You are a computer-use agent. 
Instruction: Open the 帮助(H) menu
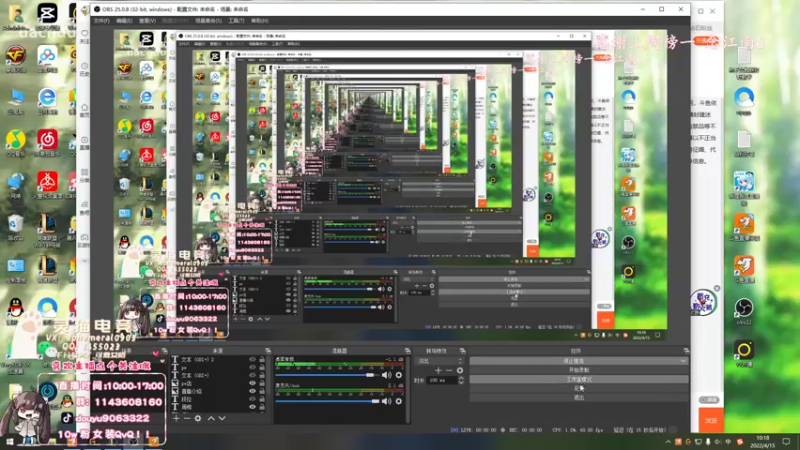(259, 21)
